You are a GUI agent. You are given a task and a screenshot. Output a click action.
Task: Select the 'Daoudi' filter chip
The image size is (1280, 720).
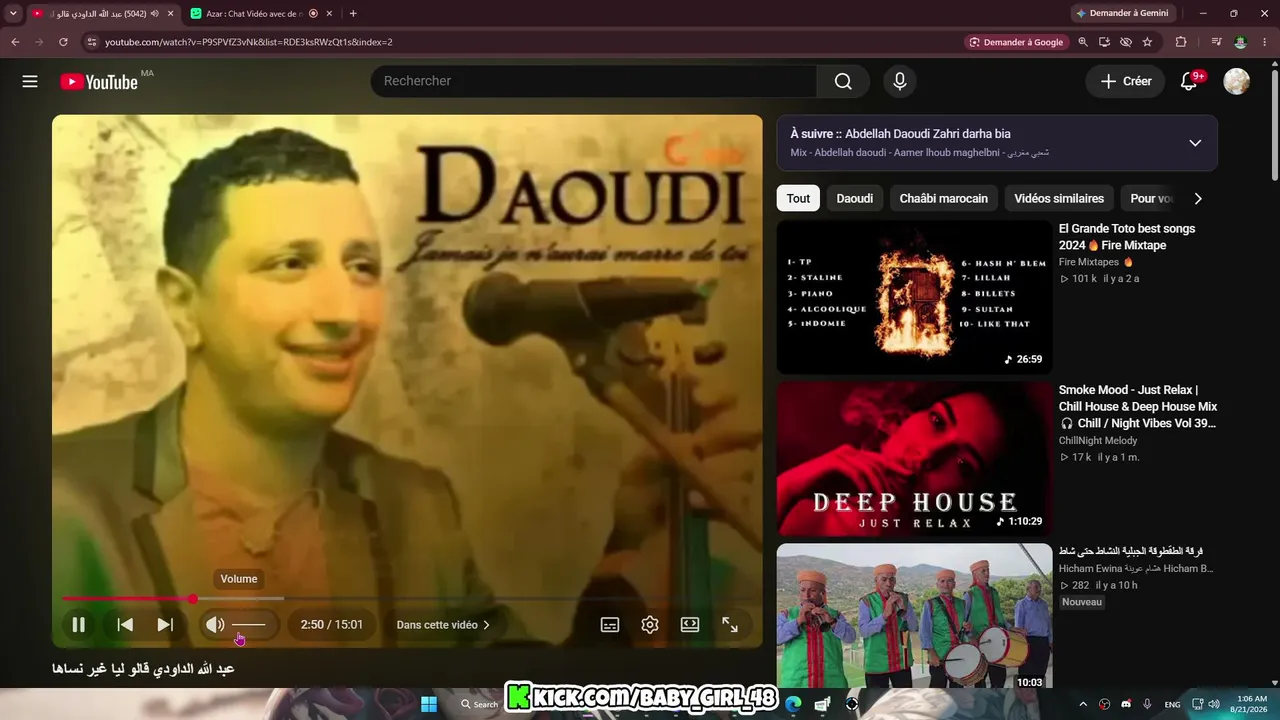(855, 198)
